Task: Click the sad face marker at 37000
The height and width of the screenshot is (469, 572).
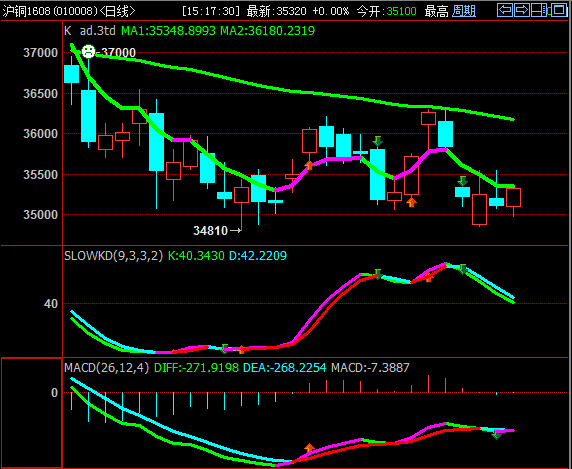Action: click(x=88, y=51)
